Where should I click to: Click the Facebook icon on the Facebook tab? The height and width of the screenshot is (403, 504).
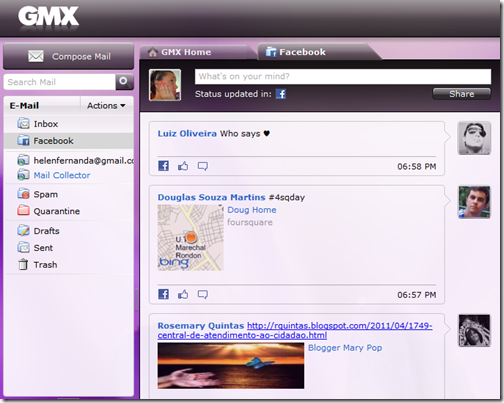(x=271, y=52)
